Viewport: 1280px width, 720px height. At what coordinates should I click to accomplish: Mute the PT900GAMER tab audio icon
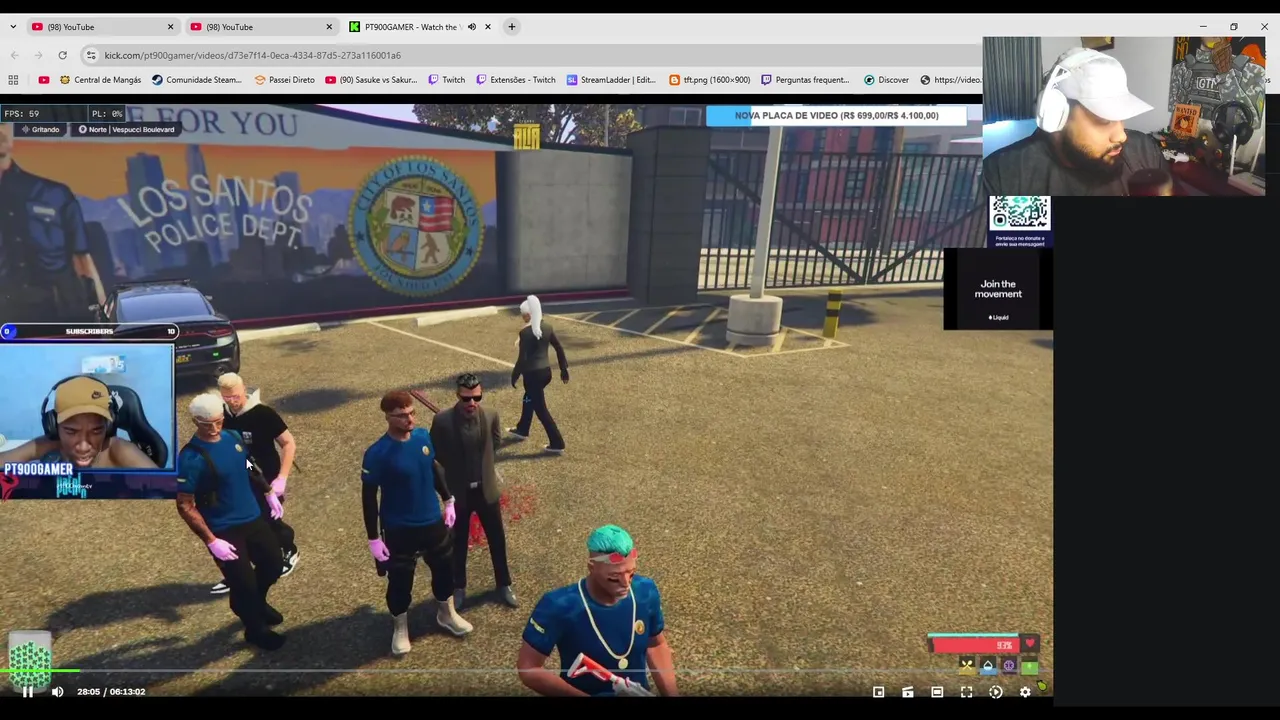click(x=471, y=27)
